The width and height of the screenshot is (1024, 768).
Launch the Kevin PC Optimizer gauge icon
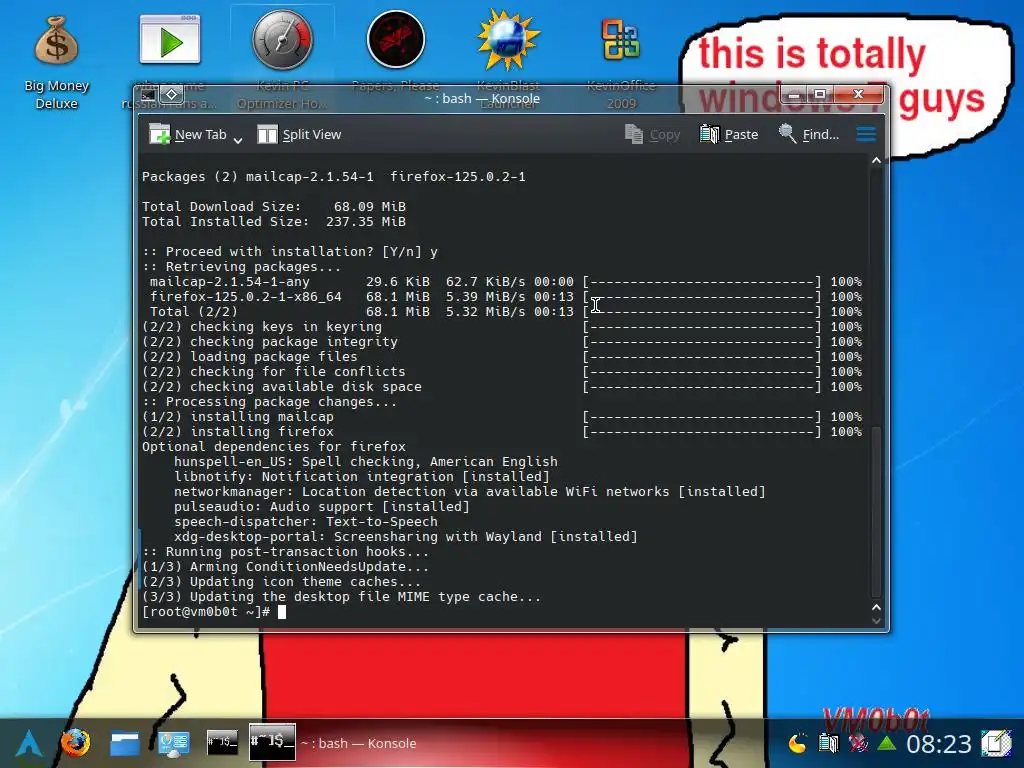point(282,39)
